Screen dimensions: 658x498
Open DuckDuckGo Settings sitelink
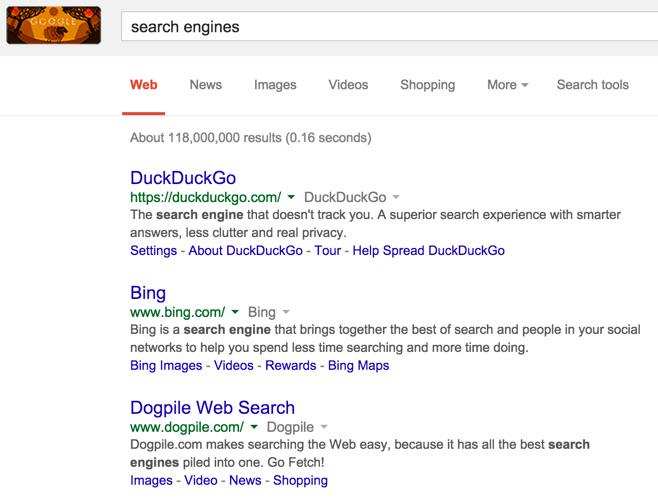pyautogui.click(x=154, y=250)
